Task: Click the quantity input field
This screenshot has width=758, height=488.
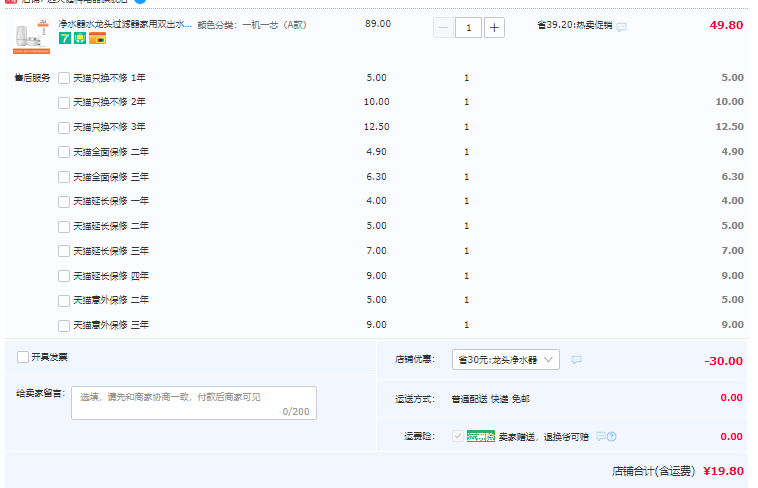Action: coord(468,28)
